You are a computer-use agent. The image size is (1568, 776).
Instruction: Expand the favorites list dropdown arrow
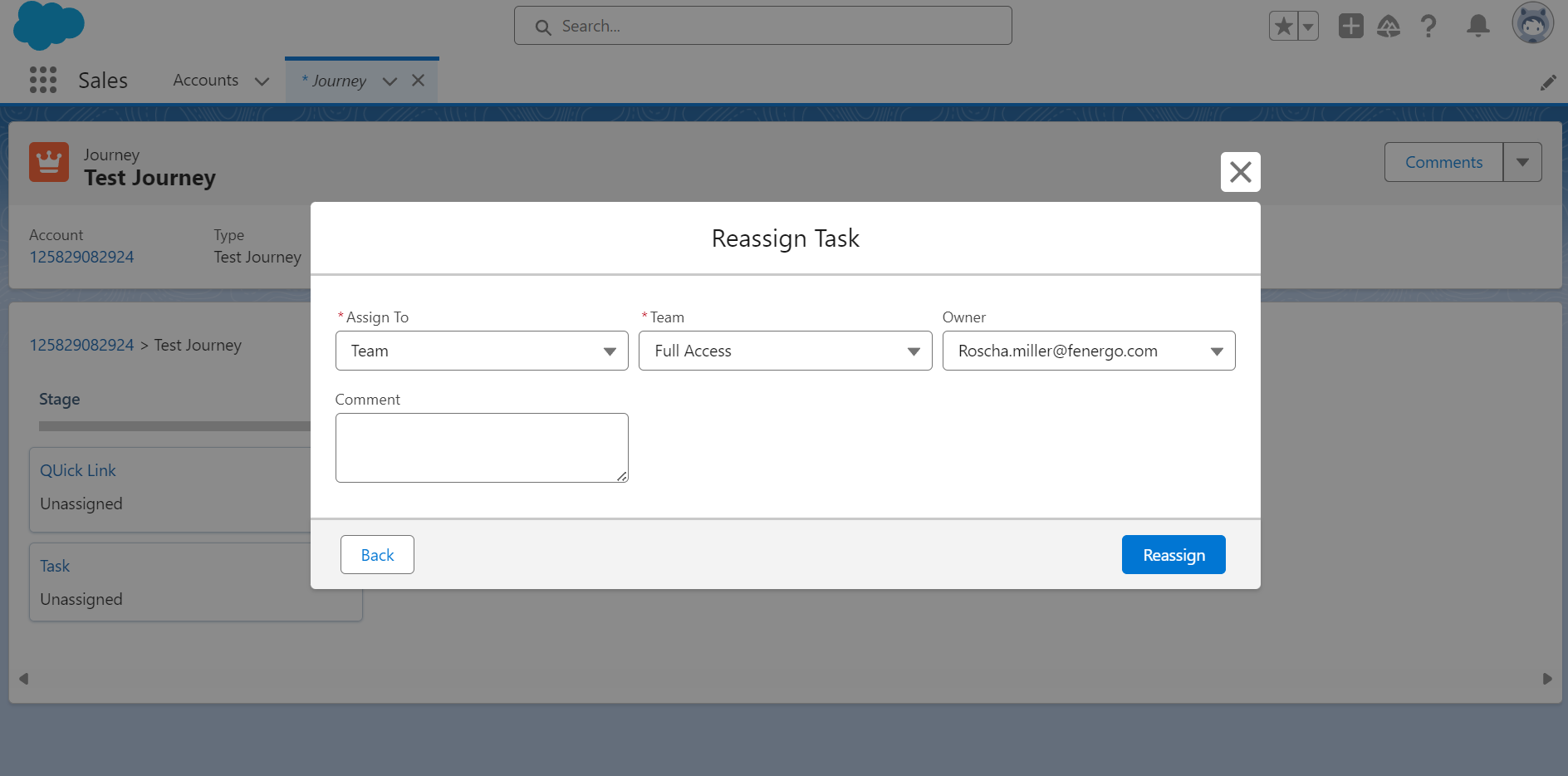[1308, 27]
